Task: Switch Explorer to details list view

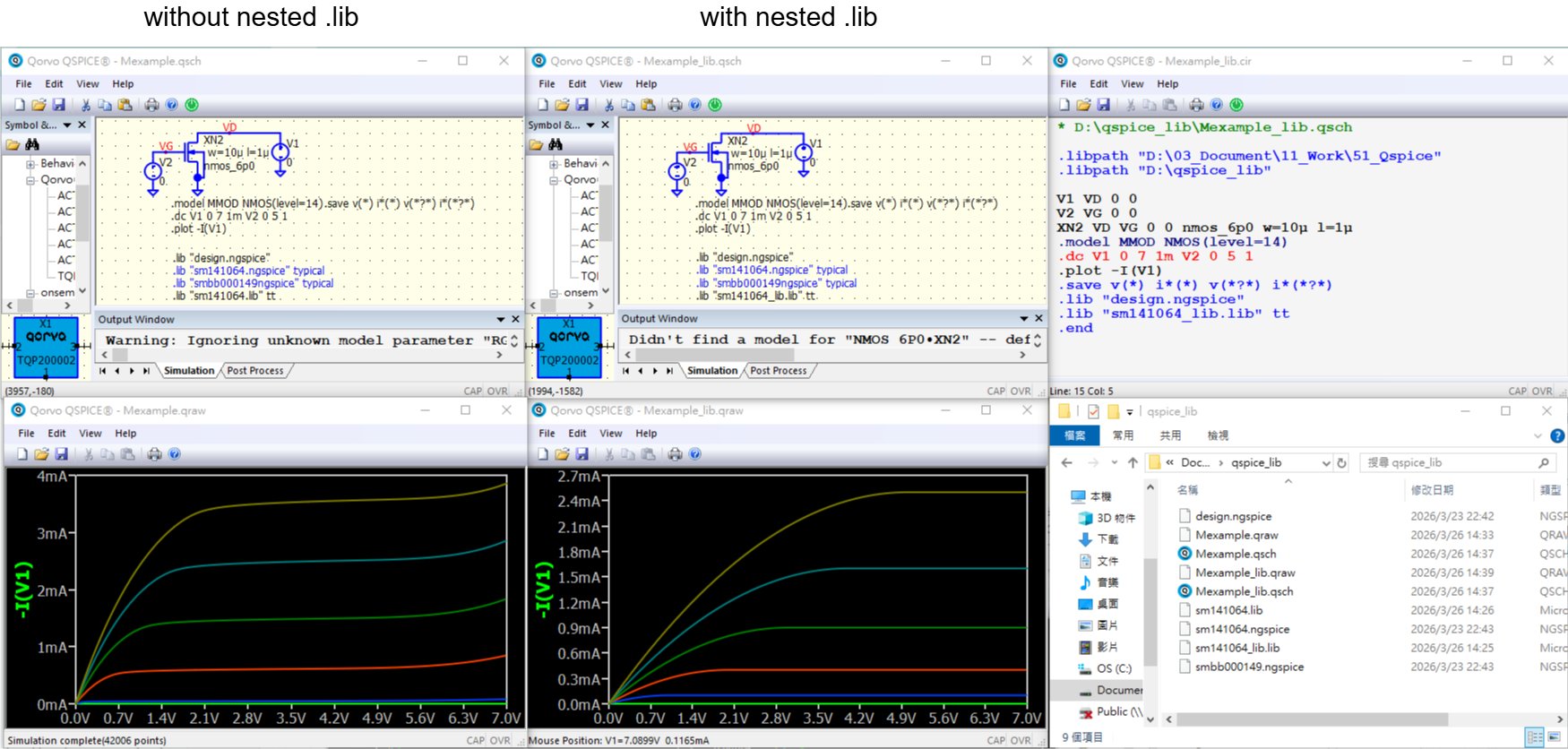Action: [x=1535, y=736]
